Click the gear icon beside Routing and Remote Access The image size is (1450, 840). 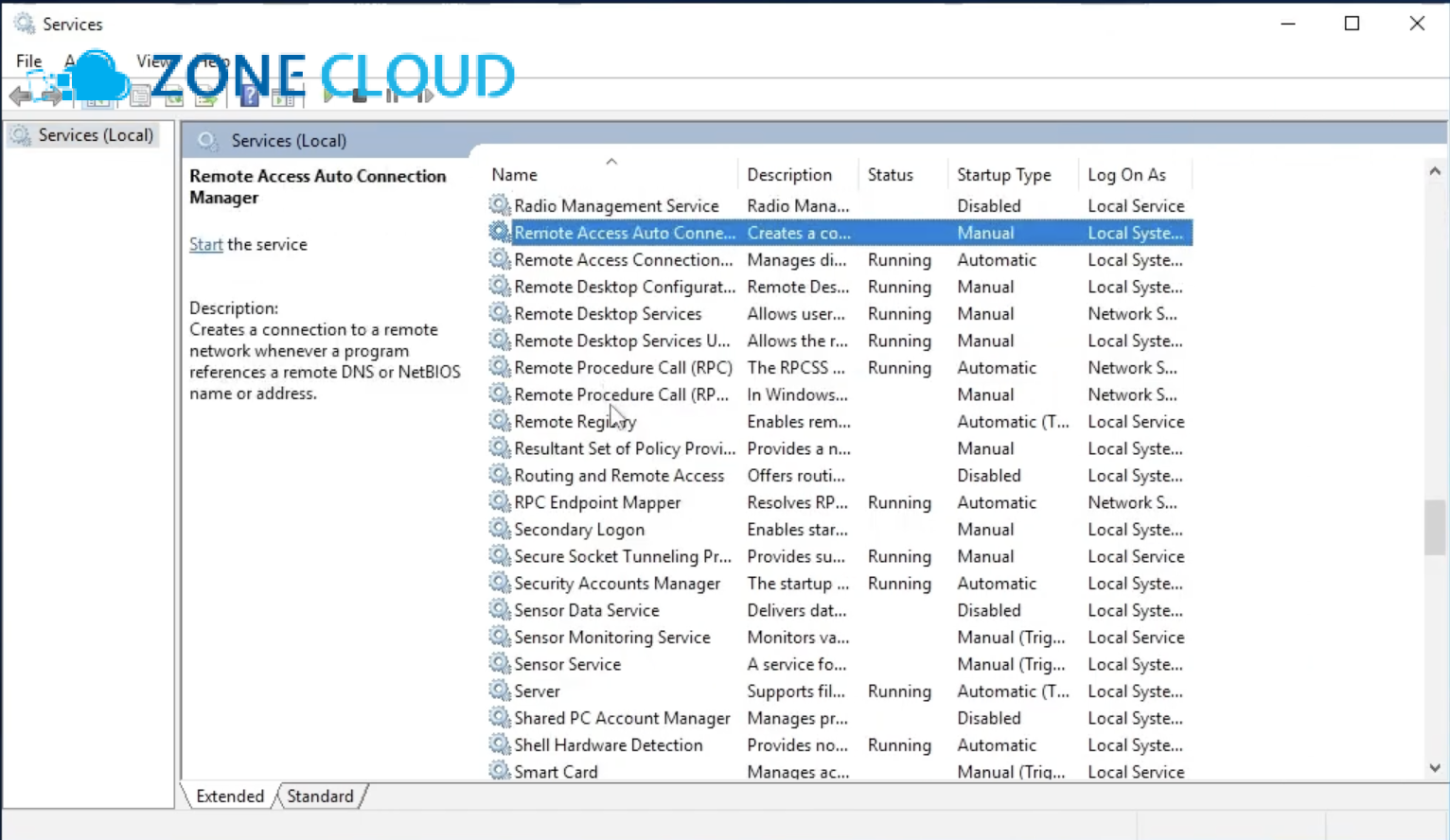499,475
